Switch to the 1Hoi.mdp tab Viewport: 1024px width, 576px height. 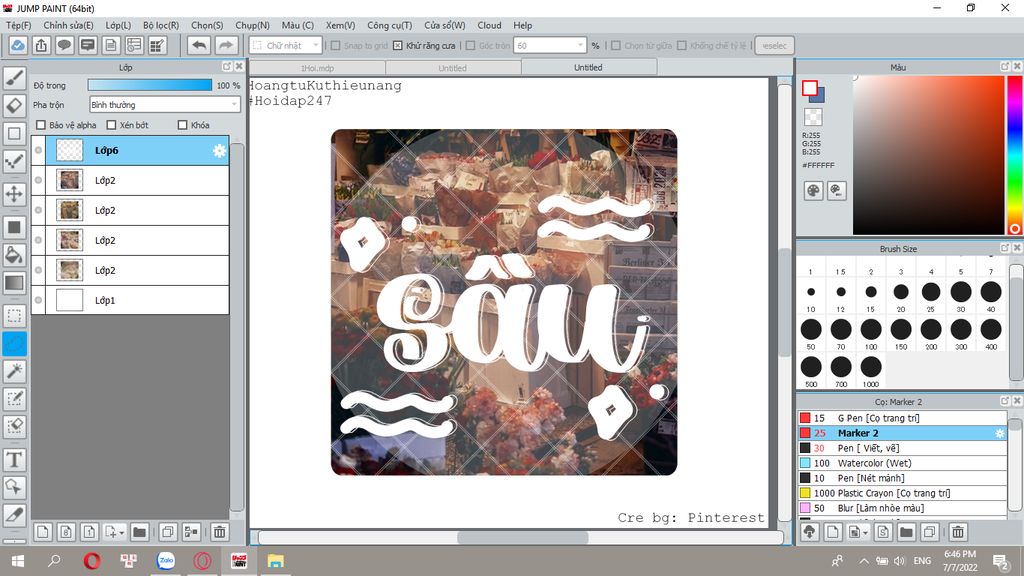pos(317,68)
